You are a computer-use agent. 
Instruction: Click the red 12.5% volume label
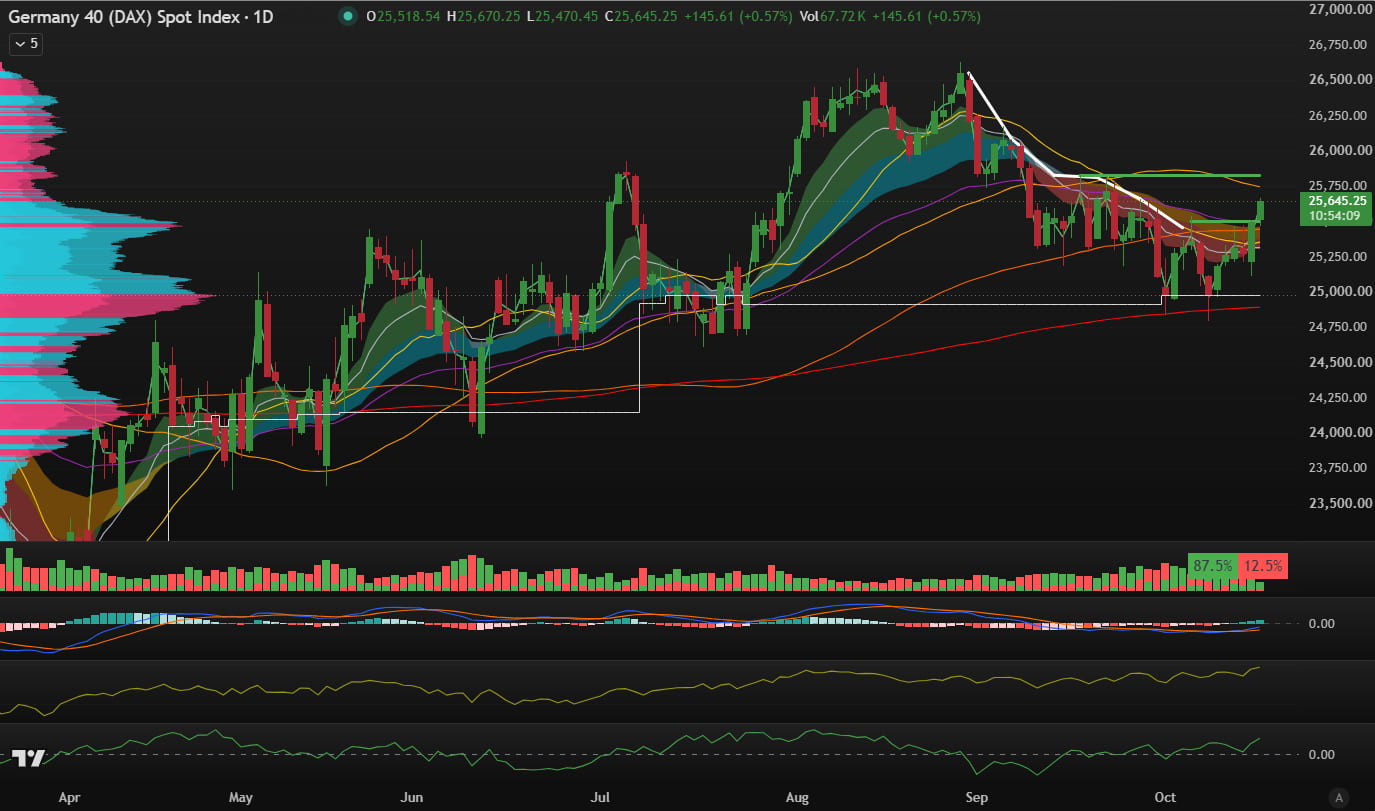[x=1262, y=566]
